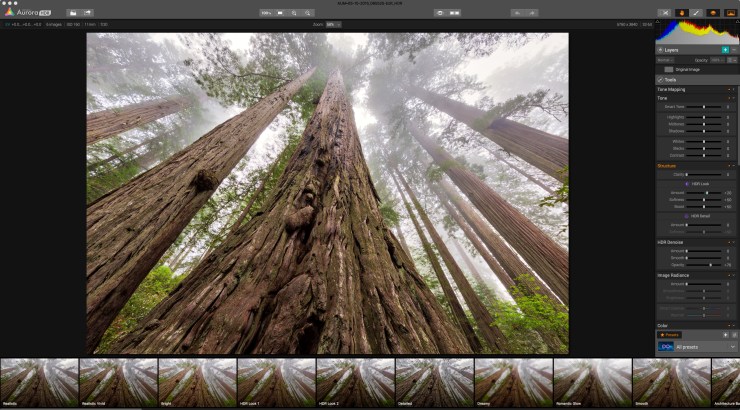Apply the Romantic Glow preset thumbnail
Viewport: 740px width, 410px height.
pyautogui.click(x=593, y=383)
